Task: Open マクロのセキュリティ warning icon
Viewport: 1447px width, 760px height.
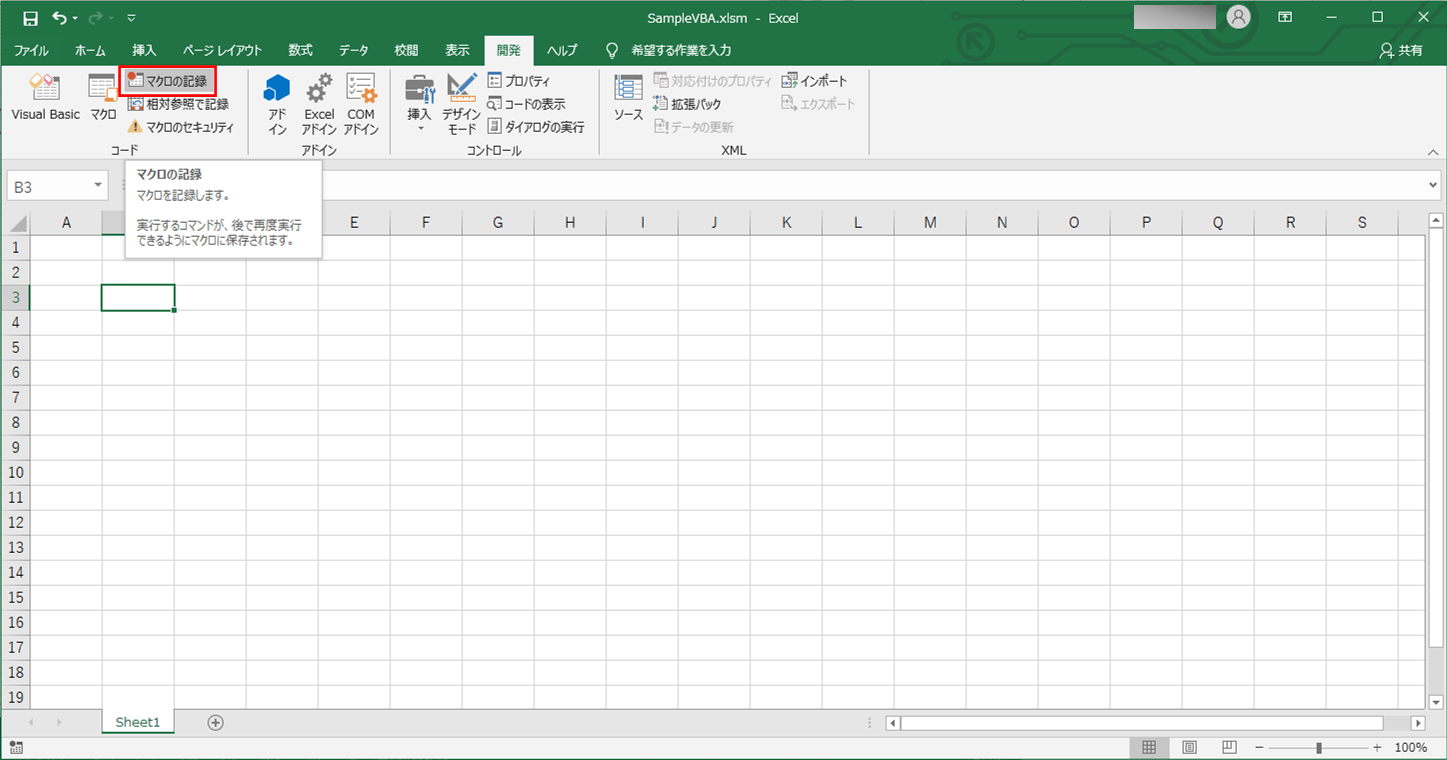Action: tap(136, 127)
